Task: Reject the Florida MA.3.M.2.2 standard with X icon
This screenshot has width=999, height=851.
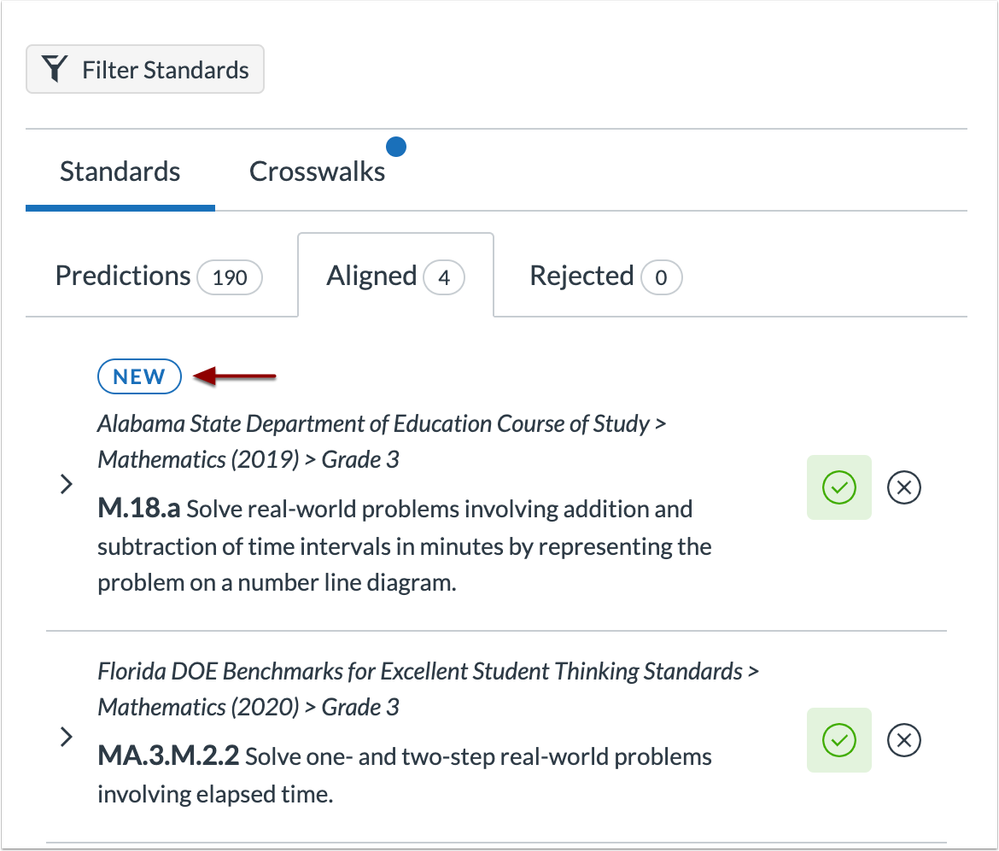Action: pyautogui.click(x=903, y=740)
